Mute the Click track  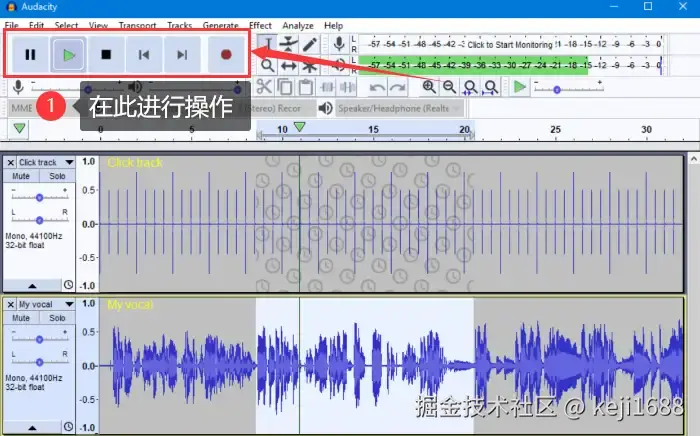(21, 176)
